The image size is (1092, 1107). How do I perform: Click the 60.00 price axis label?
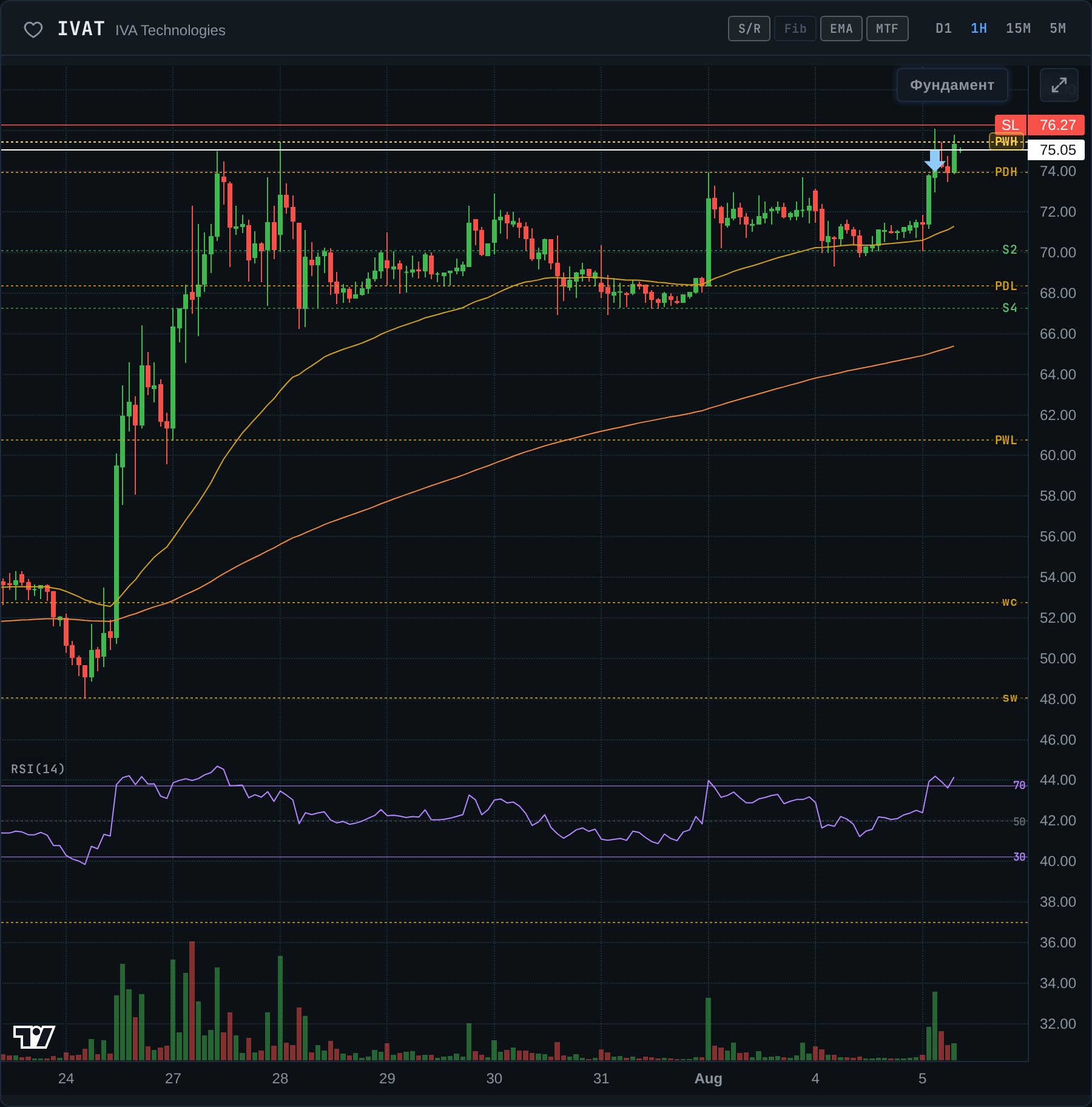click(1057, 455)
